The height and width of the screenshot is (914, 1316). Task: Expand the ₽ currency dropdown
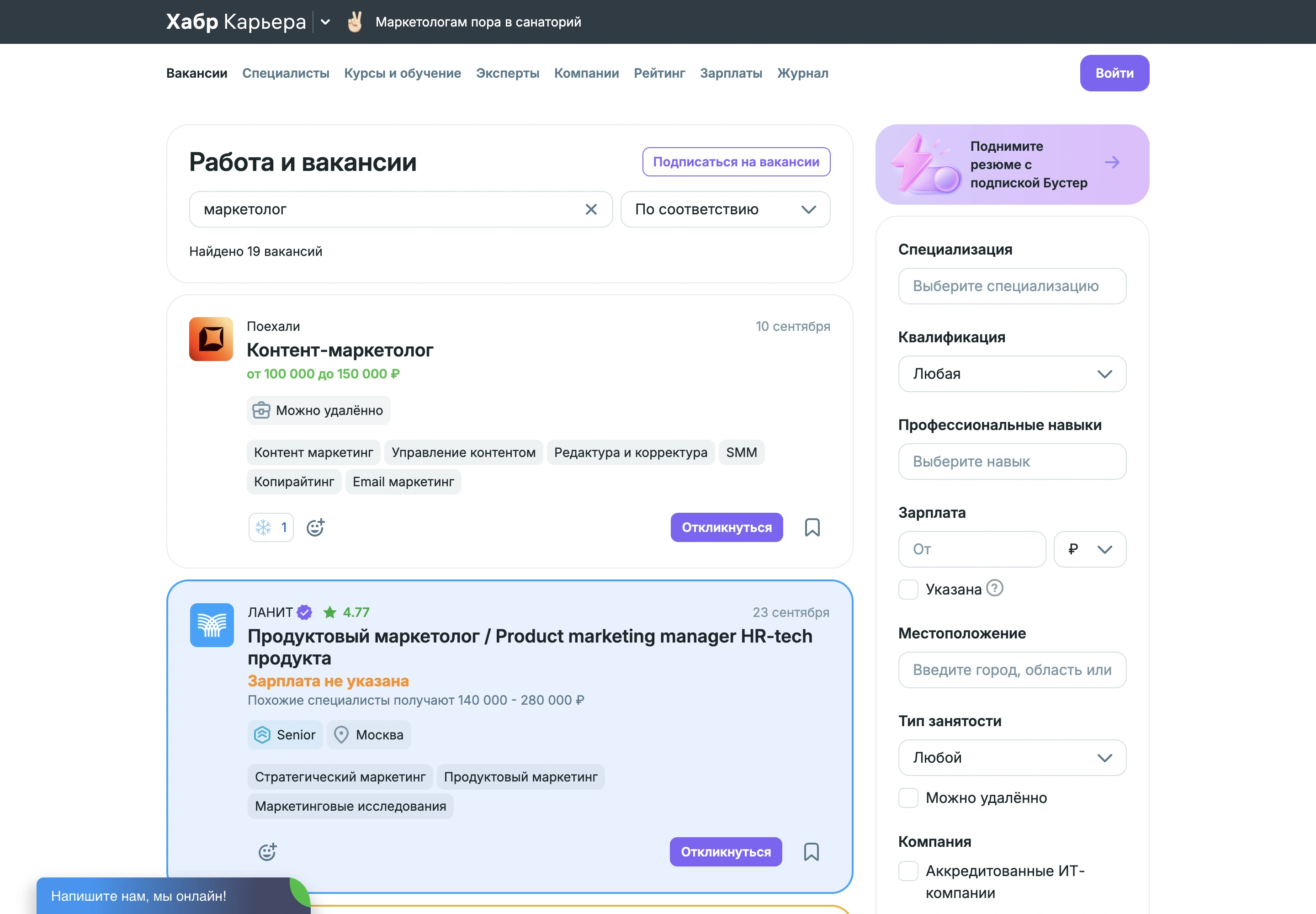(1090, 549)
